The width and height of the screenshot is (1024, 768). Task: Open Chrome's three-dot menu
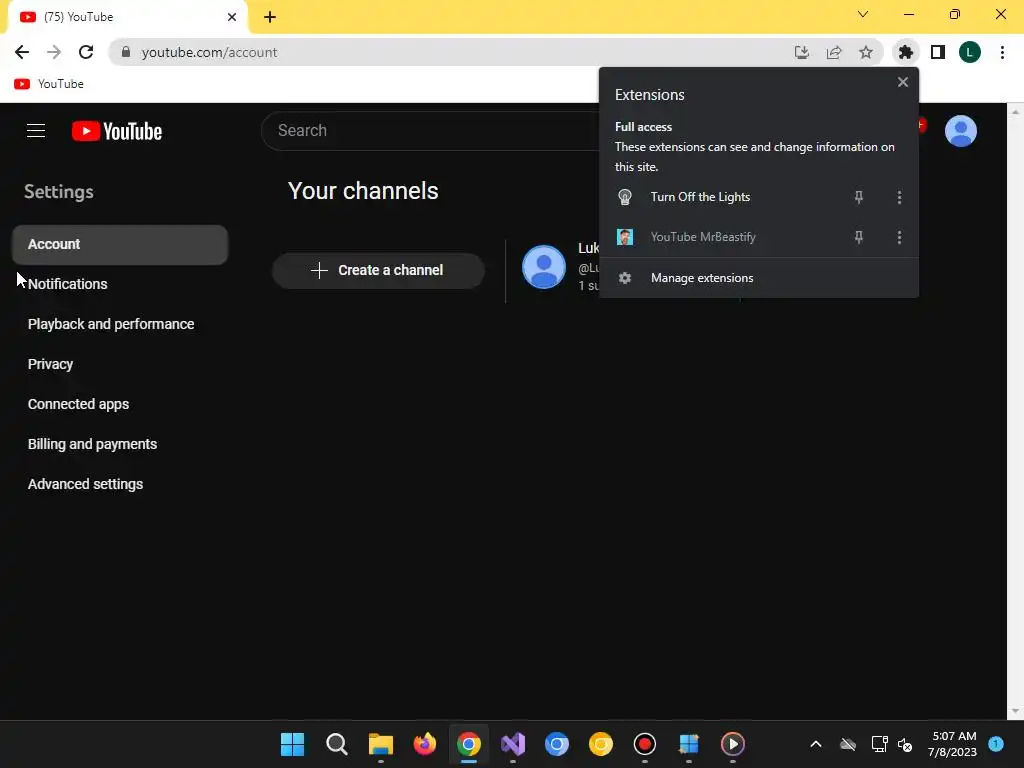tap(1002, 52)
